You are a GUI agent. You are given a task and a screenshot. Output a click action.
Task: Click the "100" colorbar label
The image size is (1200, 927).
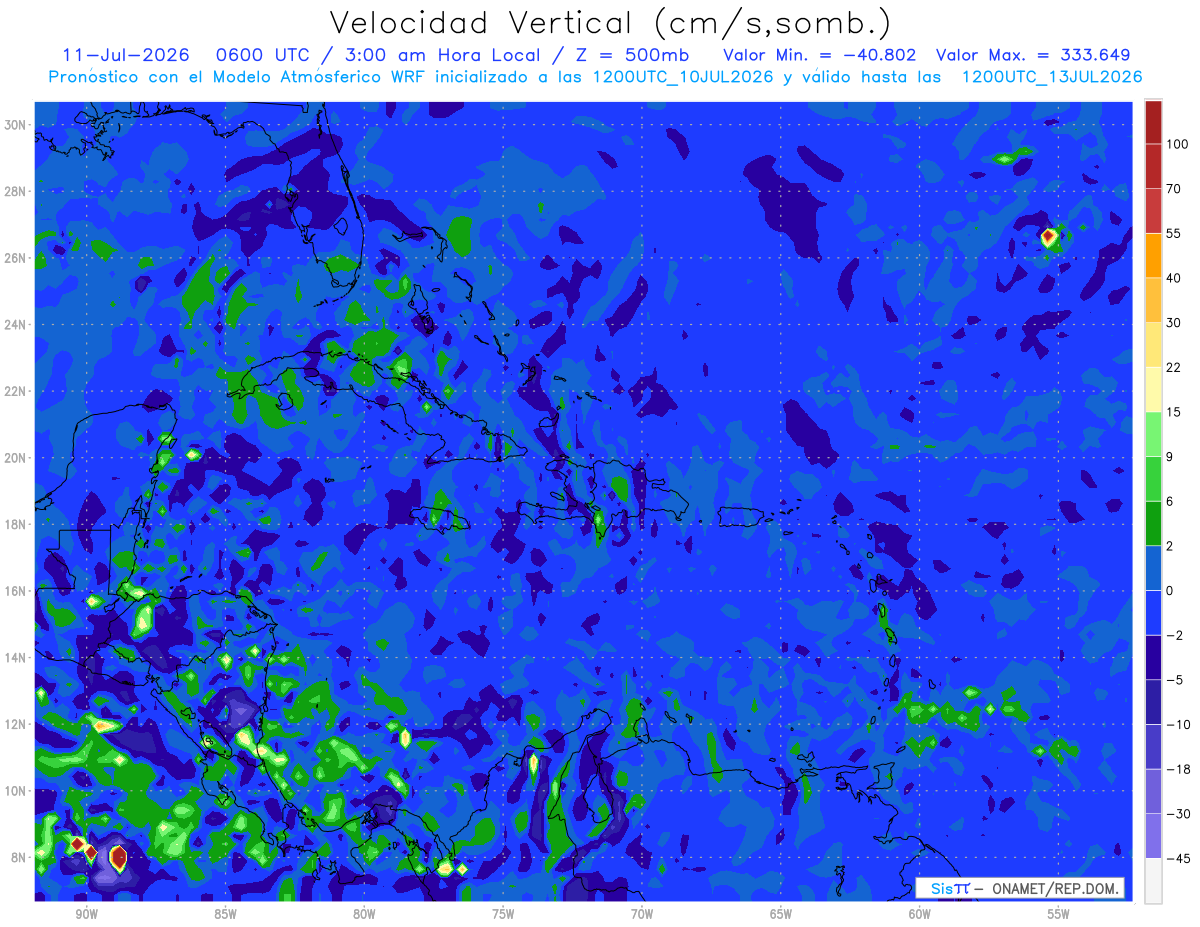pos(1177,144)
